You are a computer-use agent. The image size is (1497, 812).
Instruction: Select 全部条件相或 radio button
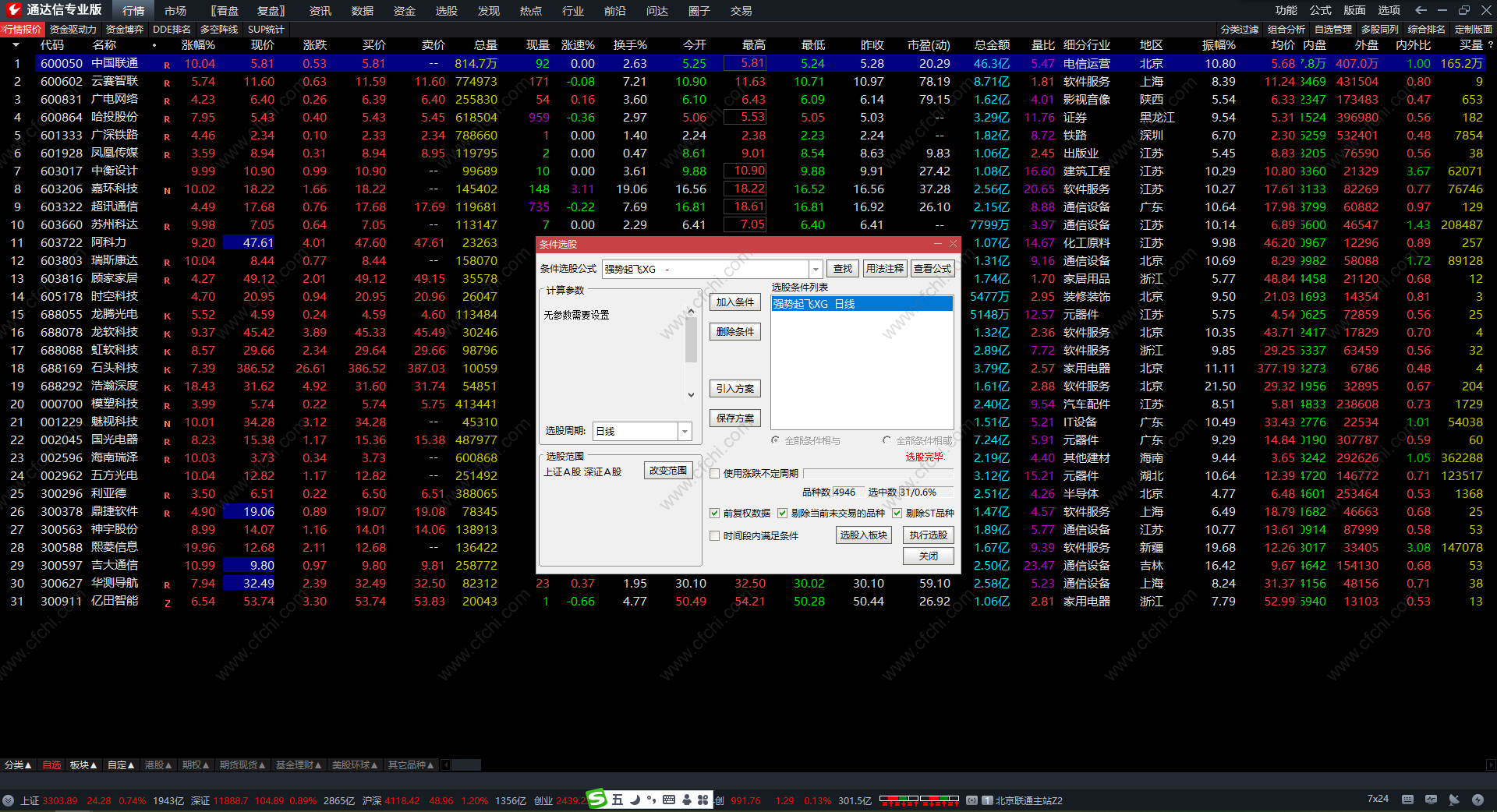tap(887, 440)
